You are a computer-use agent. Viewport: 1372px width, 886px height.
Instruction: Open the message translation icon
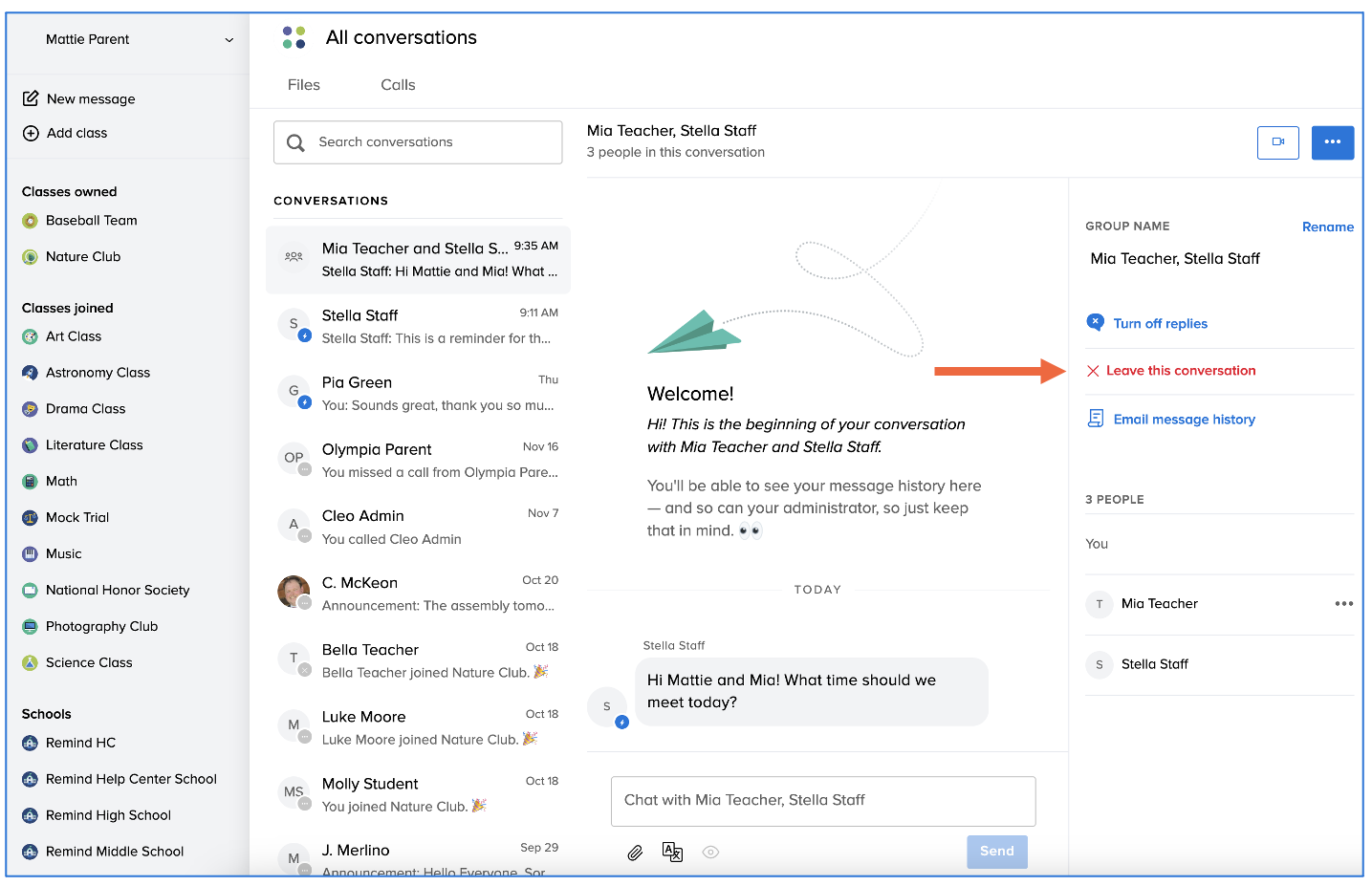click(x=672, y=853)
